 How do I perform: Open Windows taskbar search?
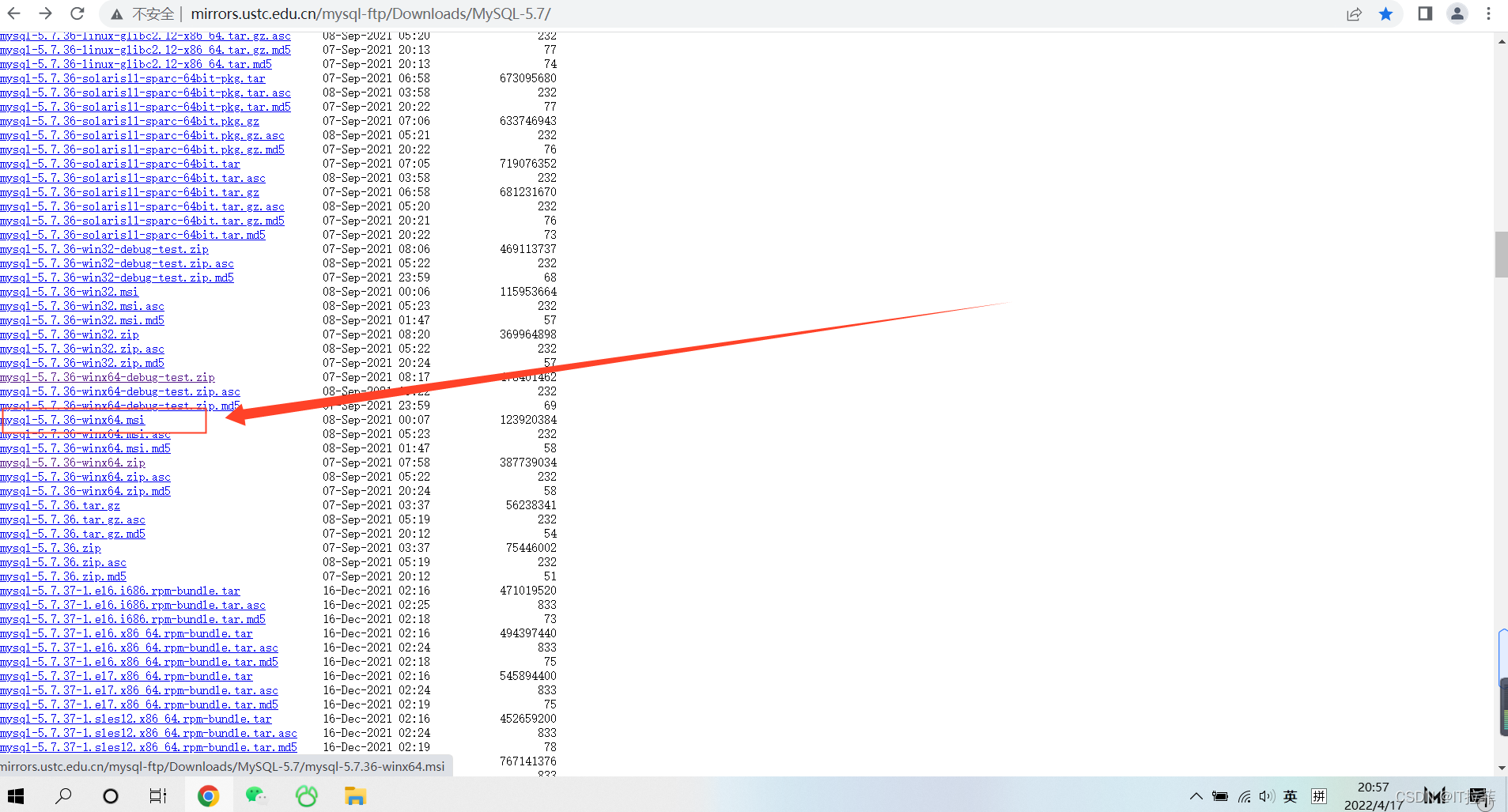[63, 795]
